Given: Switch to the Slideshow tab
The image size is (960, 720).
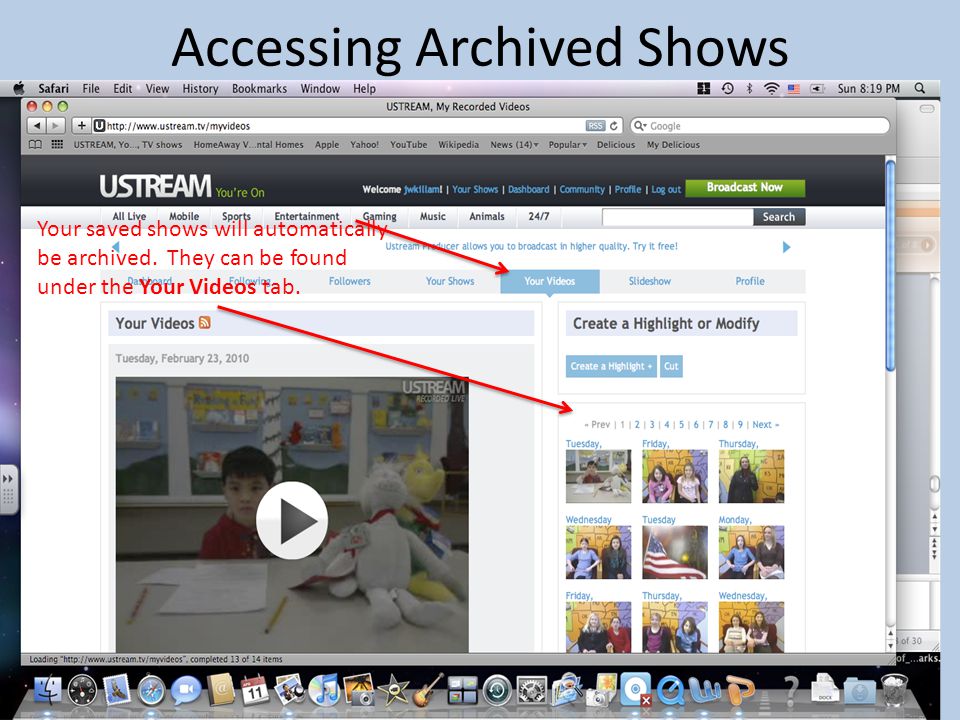Looking at the screenshot, I should pos(650,281).
